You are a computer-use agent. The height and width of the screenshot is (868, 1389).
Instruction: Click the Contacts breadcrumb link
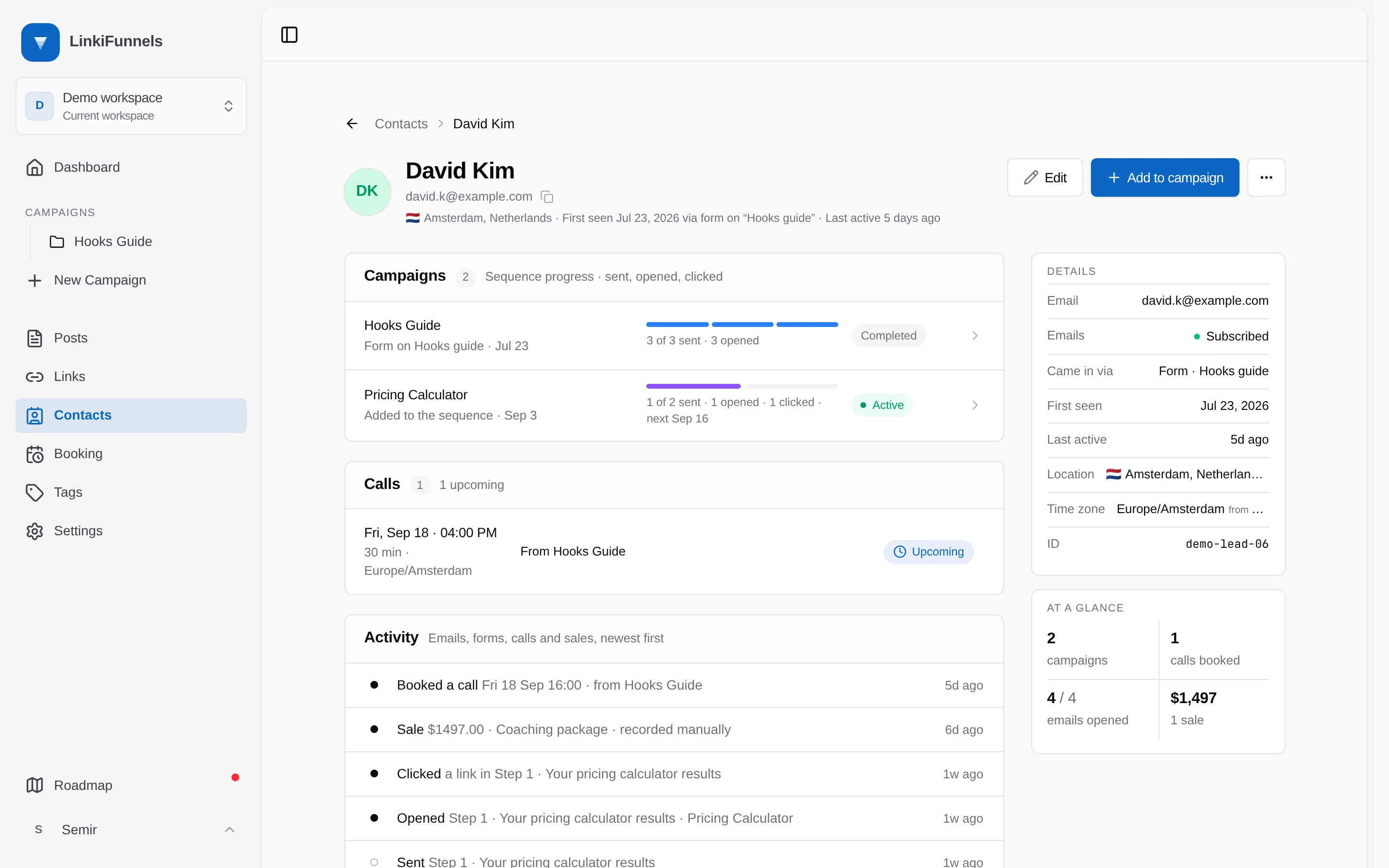(x=401, y=123)
